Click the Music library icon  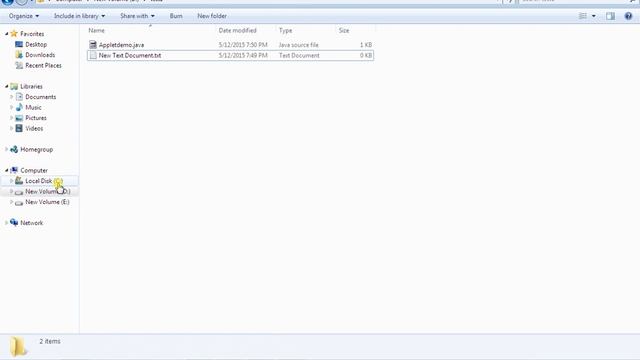click(19, 108)
